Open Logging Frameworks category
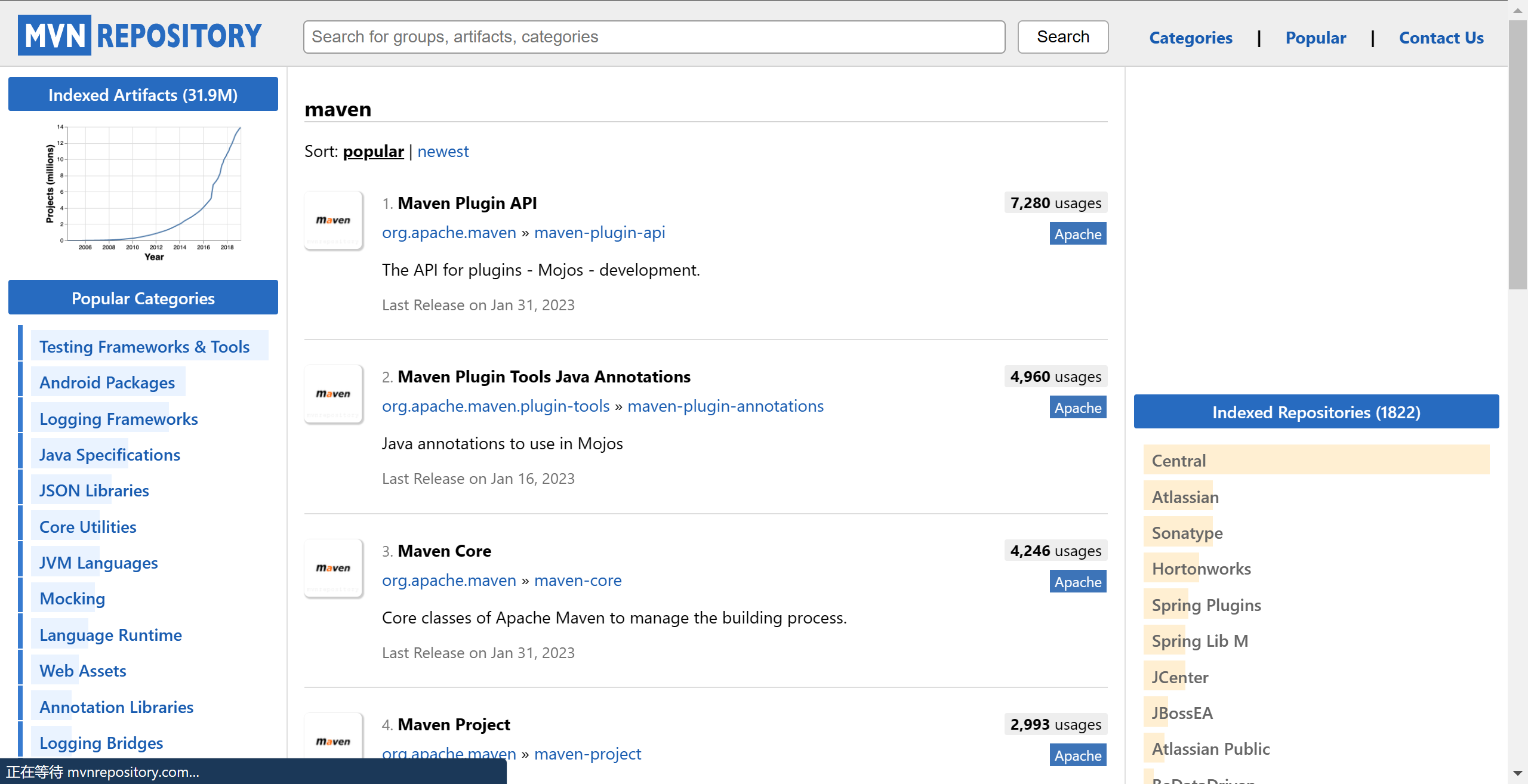Viewport: 1528px width, 784px height. point(118,419)
